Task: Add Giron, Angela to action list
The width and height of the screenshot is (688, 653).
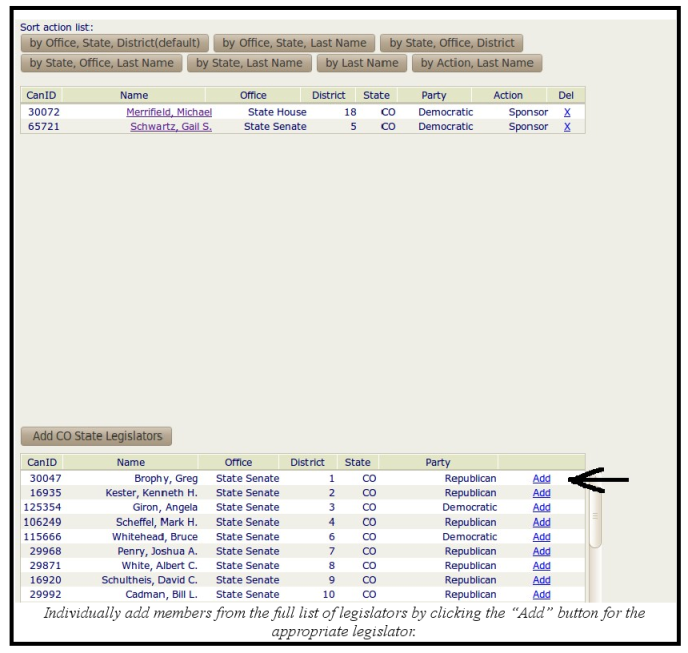Action: (541, 508)
